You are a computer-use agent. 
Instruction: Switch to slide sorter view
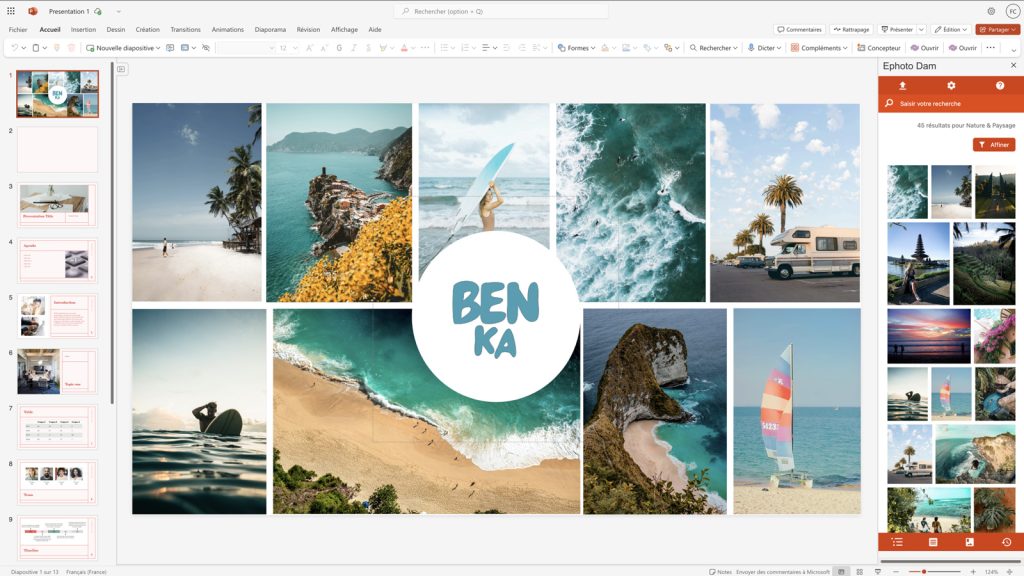click(x=859, y=571)
